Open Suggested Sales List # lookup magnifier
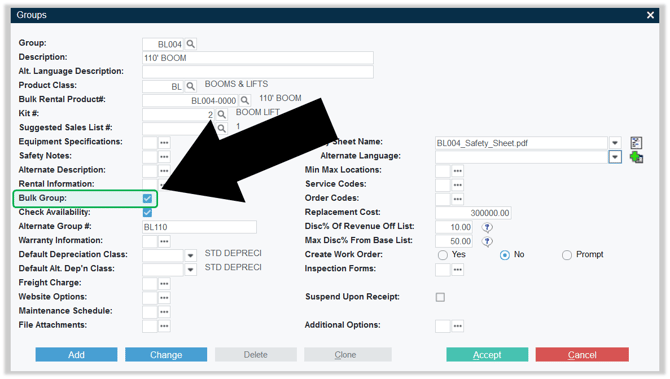Image resolution: width=670 pixels, height=379 pixels. point(221,128)
